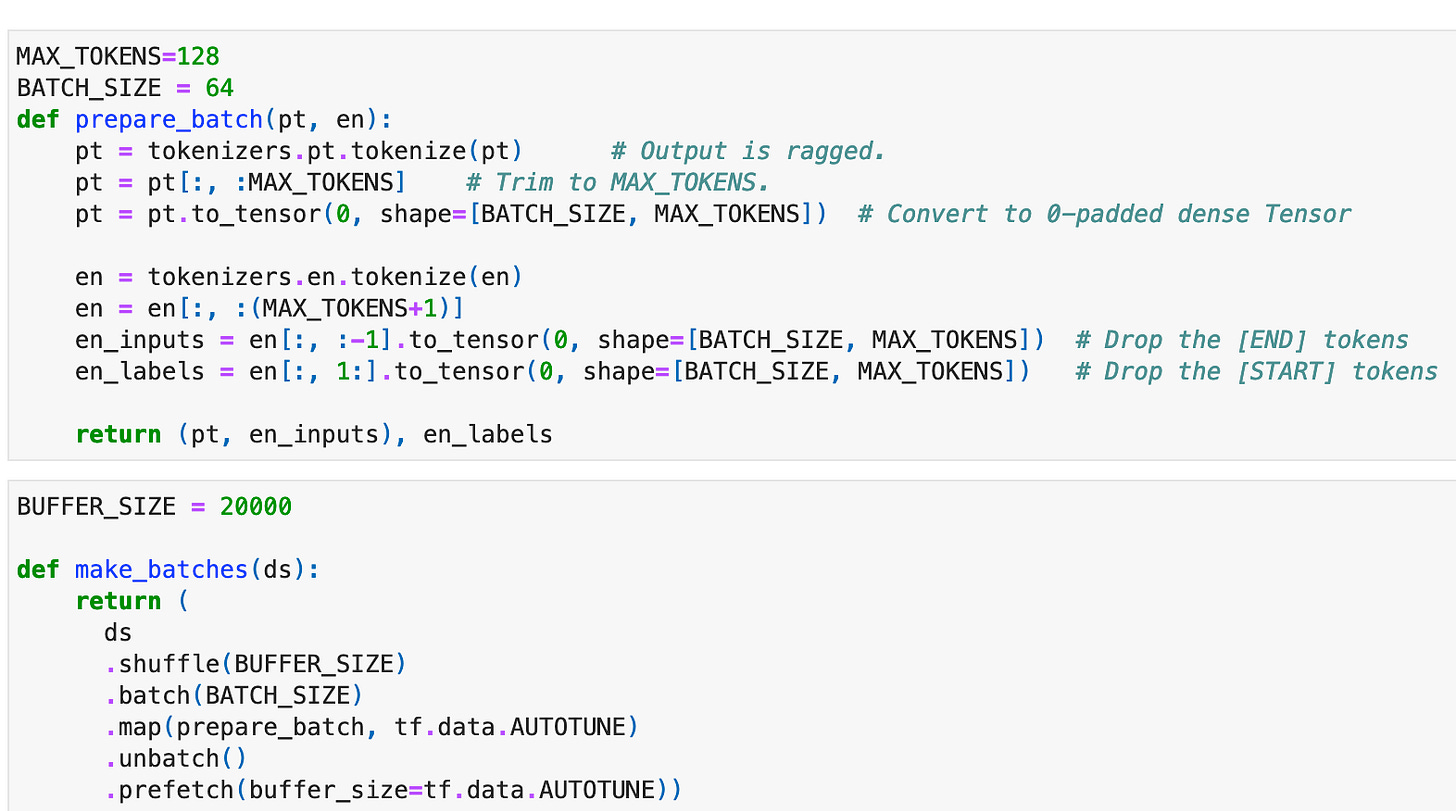Click the .unbatch() line
This screenshot has width=1456, height=811.
[175, 758]
